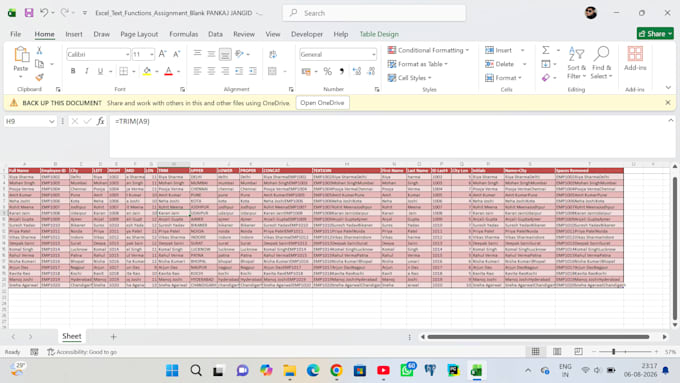Click the Share button
Image resolution: width=680 pixels, height=383 pixels.
tap(655, 33)
